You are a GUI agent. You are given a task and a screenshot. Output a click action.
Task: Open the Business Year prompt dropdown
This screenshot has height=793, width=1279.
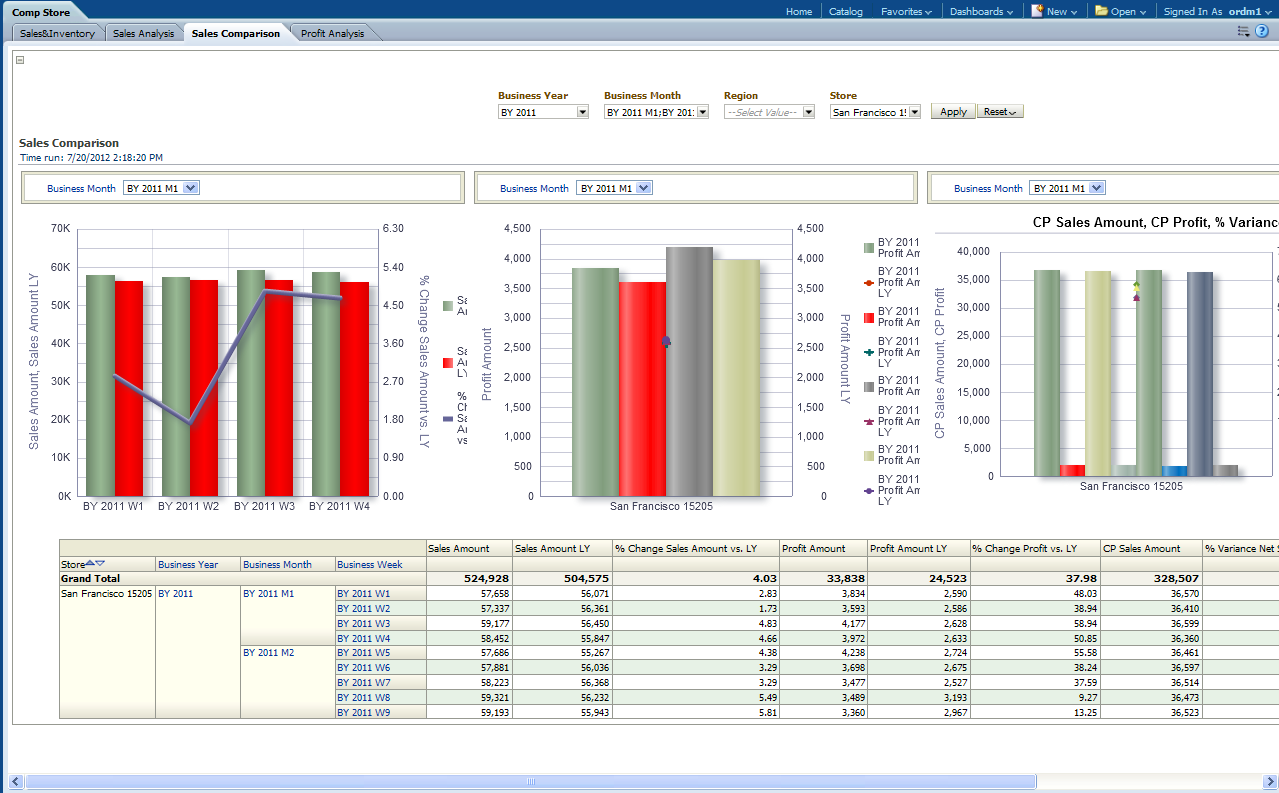click(x=583, y=113)
